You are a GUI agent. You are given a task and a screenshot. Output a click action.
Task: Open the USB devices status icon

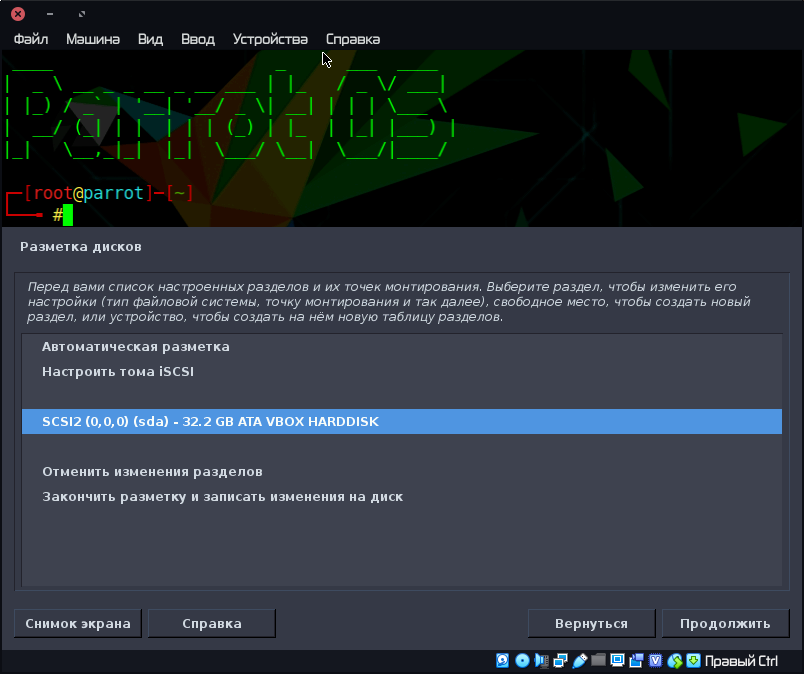coord(579,661)
